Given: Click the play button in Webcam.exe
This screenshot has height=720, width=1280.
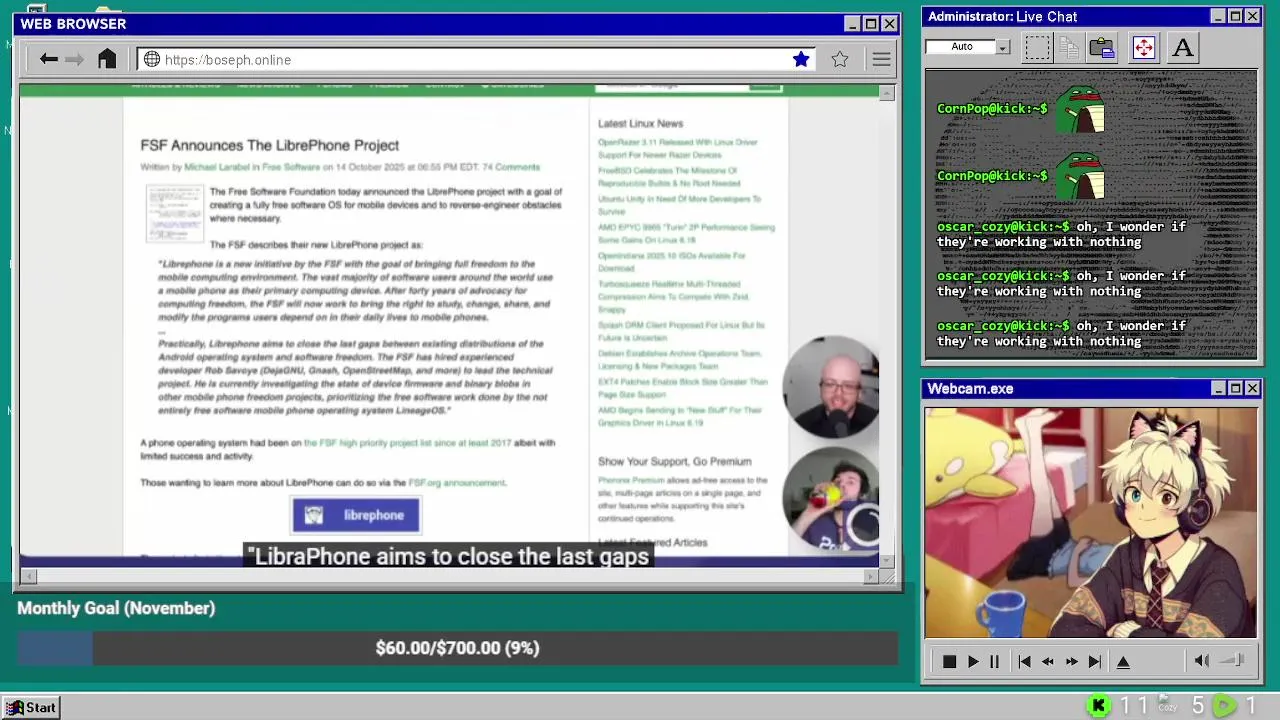Looking at the screenshot, I should [x=973, y=661].
